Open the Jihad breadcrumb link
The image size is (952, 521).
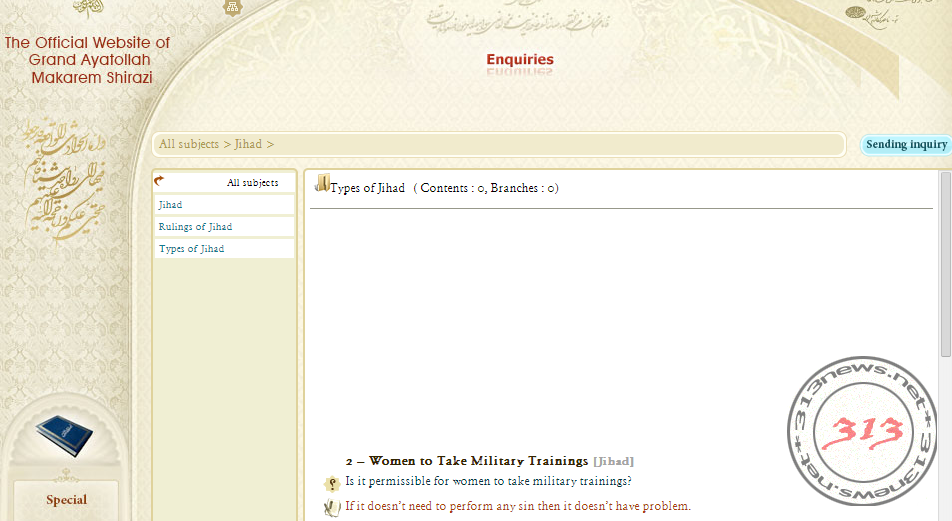click(248, 145)
